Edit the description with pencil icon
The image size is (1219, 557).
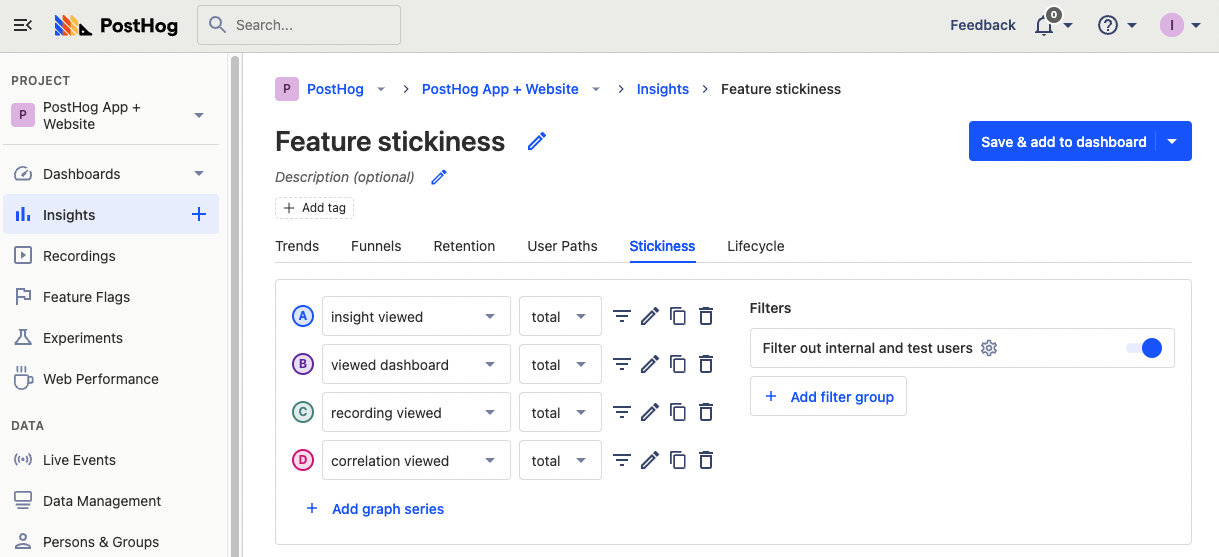click(439, 177)
